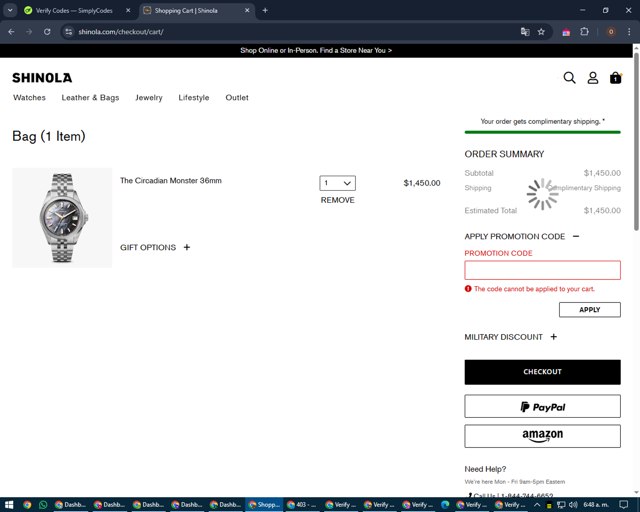The width and height of the screenshot is (640, 512).
Task: Click the browser address bar URL
Action: point(121,32)
